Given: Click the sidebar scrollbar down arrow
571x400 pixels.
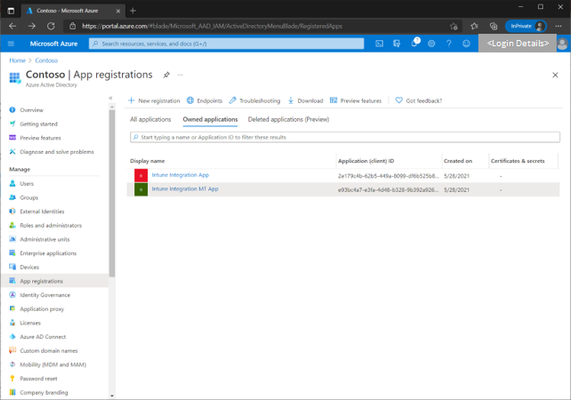Looking at the screenshot, I should pos(112,395).
